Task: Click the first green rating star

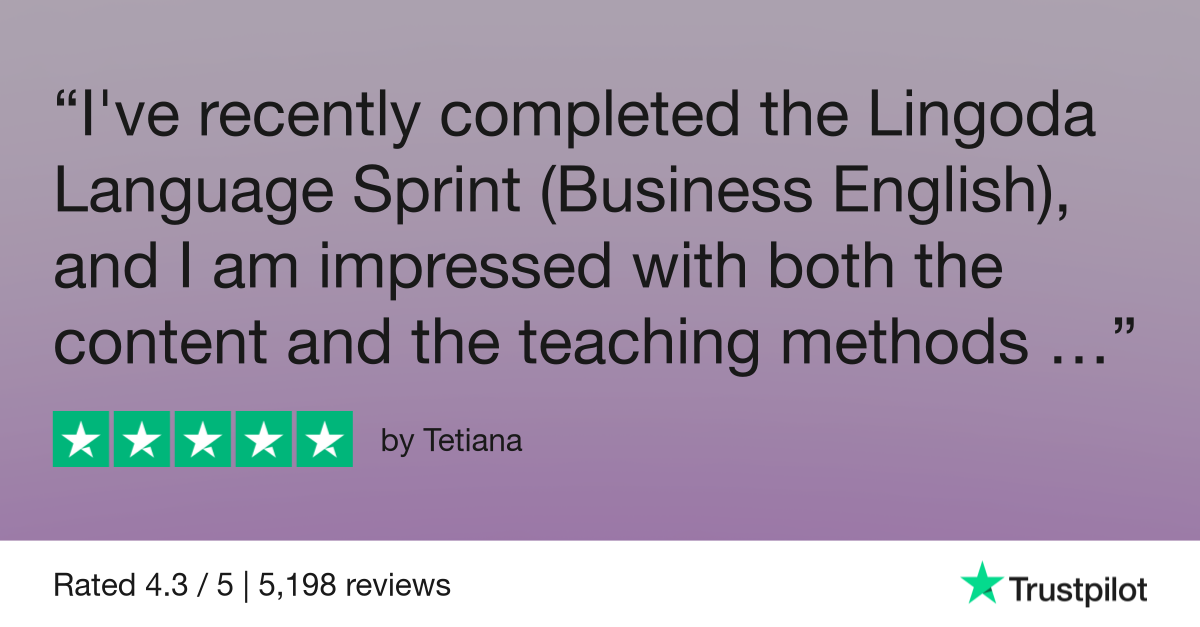Action: click(81, 439)
